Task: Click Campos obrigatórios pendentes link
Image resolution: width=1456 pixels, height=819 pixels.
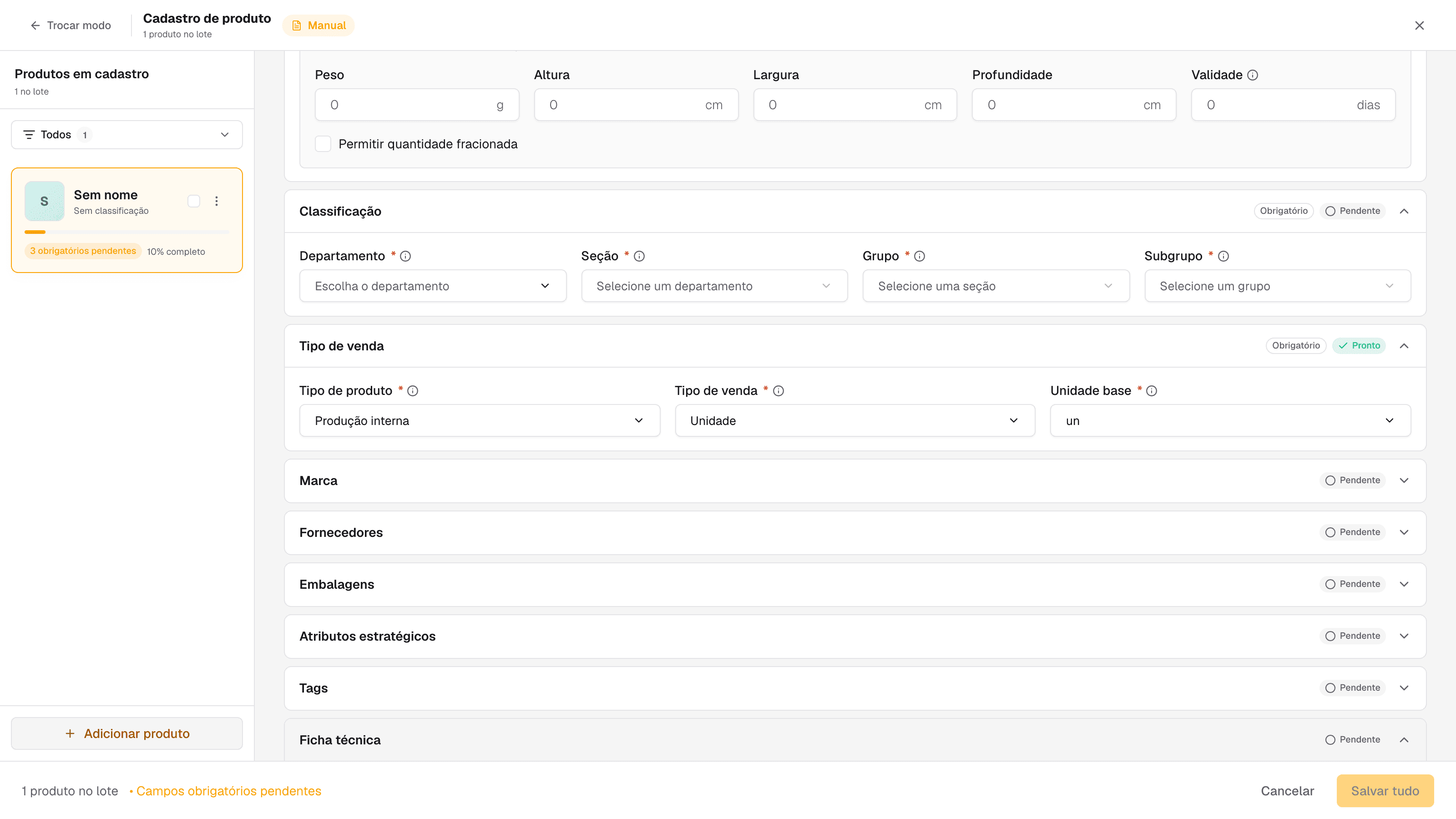Action: click(229, 791)
